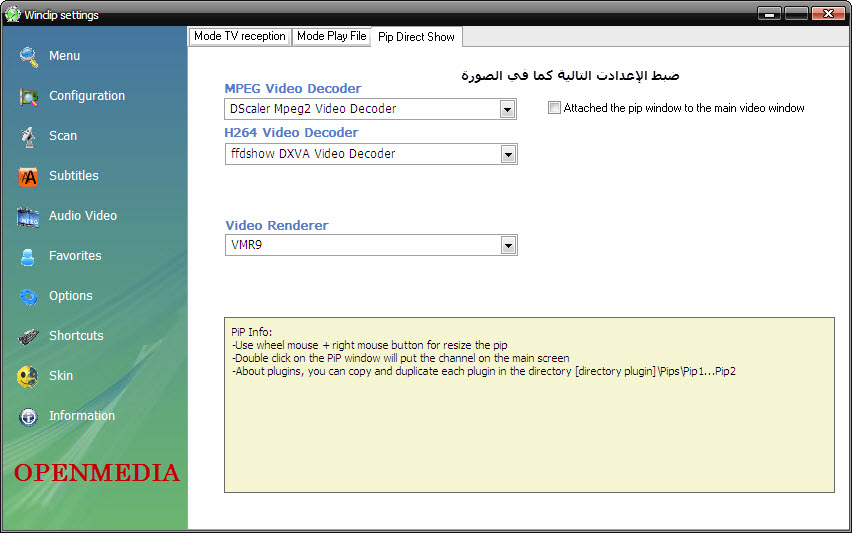Switch to Mode Play File tab
This screenshot has width=852, height=533.
(x=331, y=36)
